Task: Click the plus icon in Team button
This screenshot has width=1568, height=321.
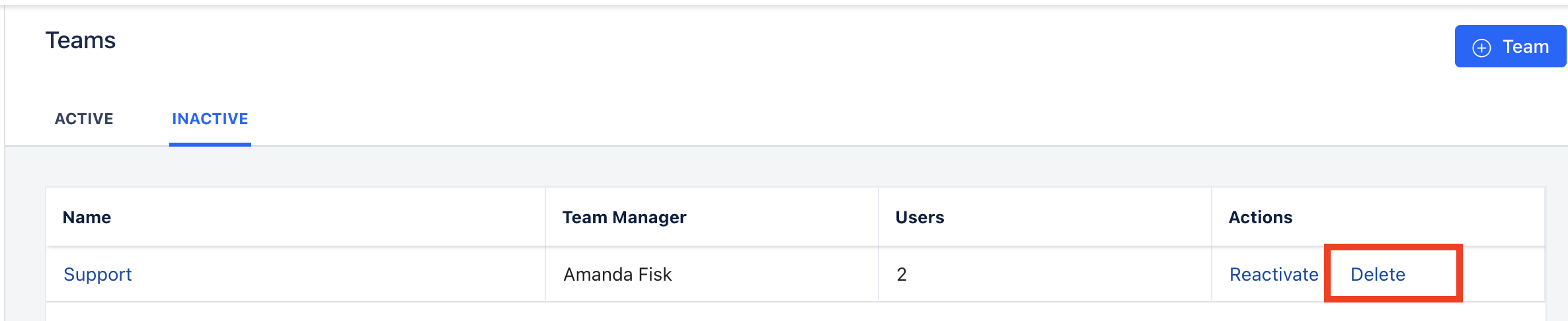Action: tap(1481, 48)
